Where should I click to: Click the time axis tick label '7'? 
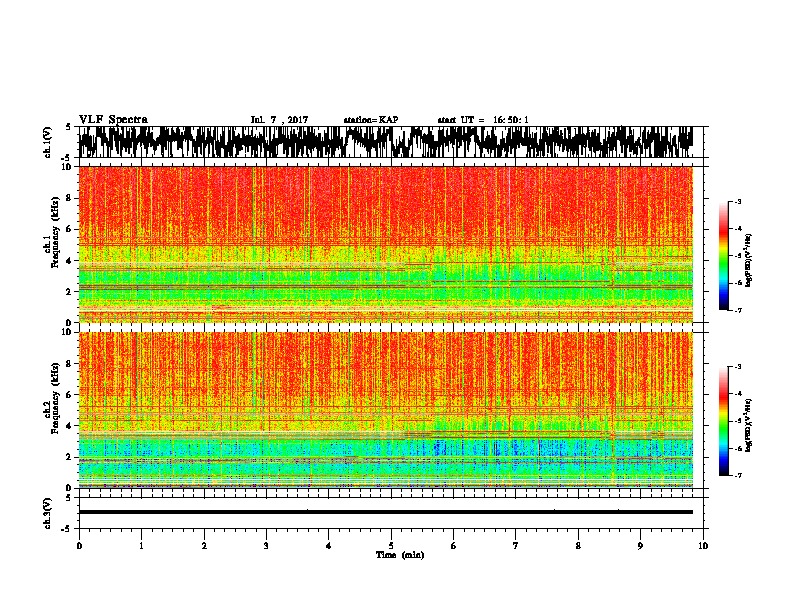click(516, 546)
